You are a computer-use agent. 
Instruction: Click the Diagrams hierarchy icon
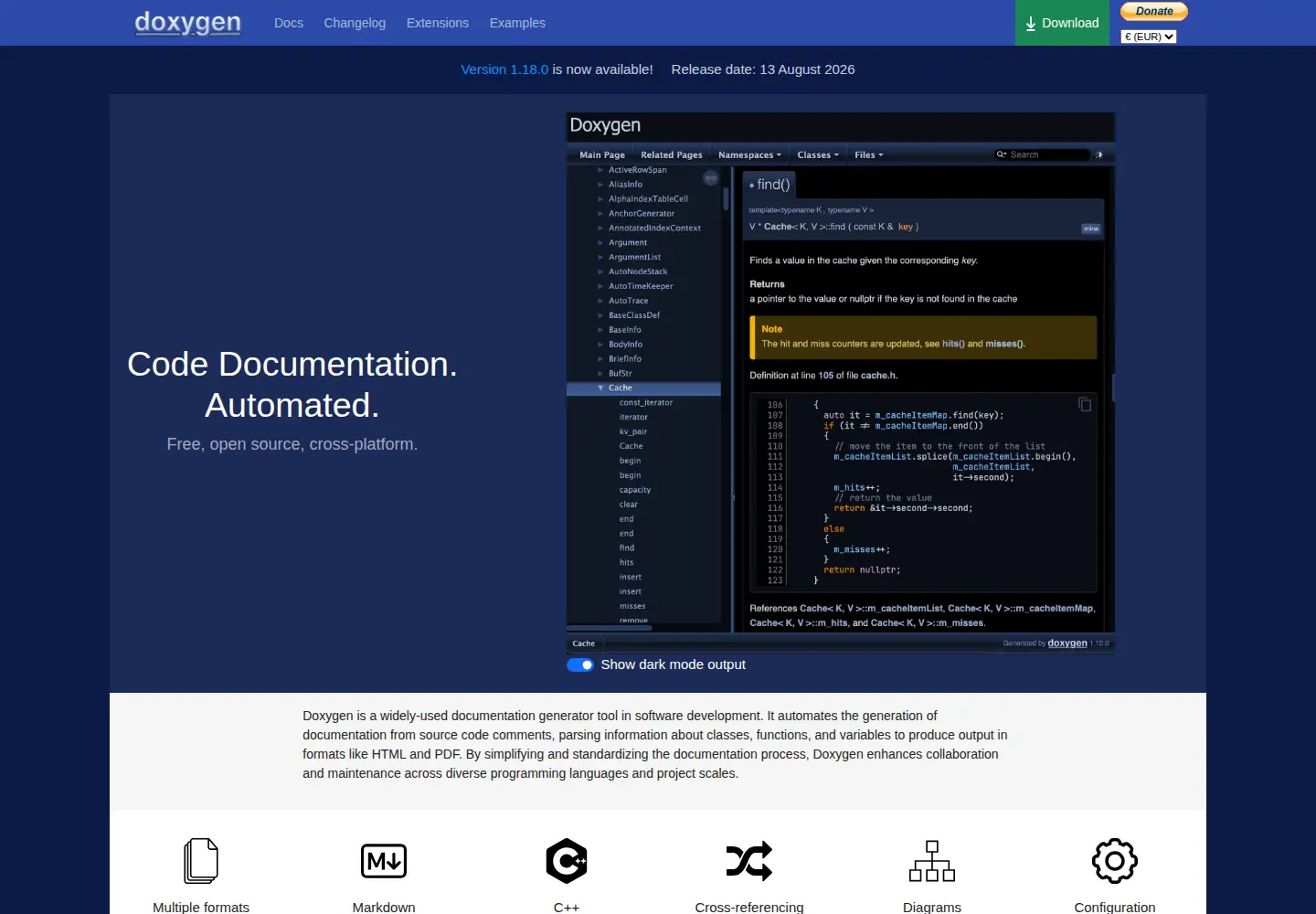pos(932,861)
